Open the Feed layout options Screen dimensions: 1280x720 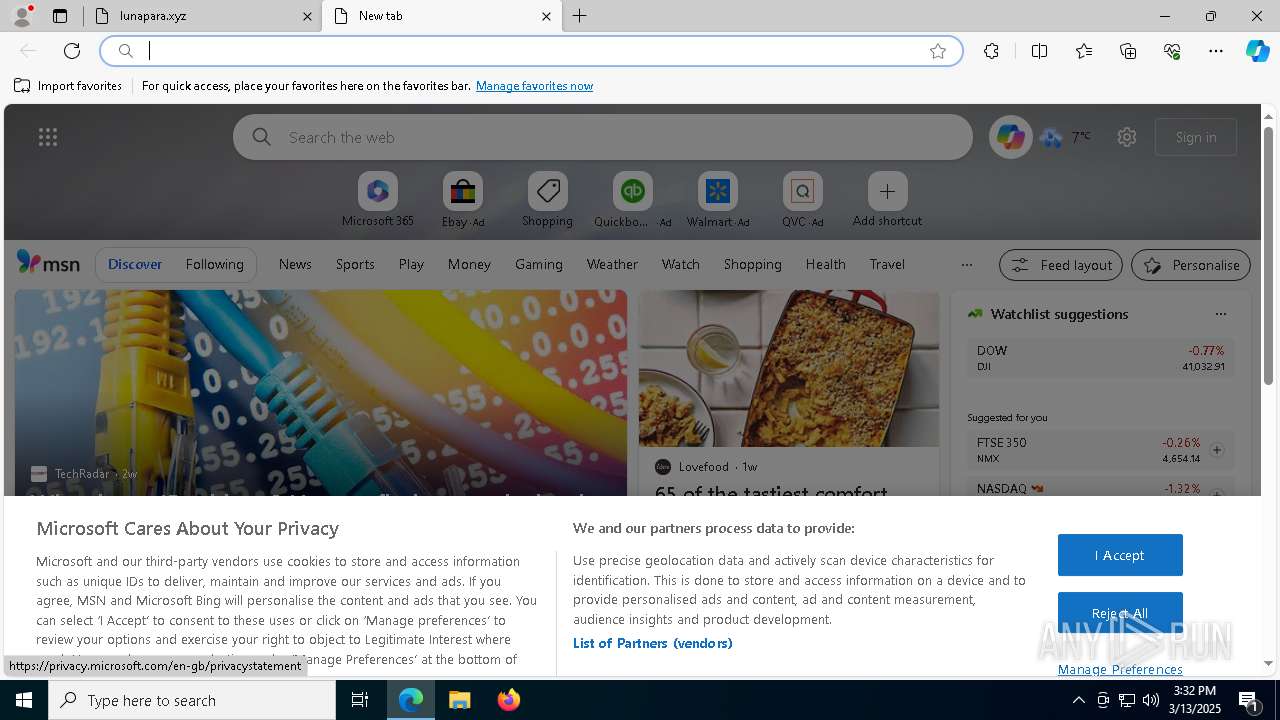click(x=1061, y=265)
